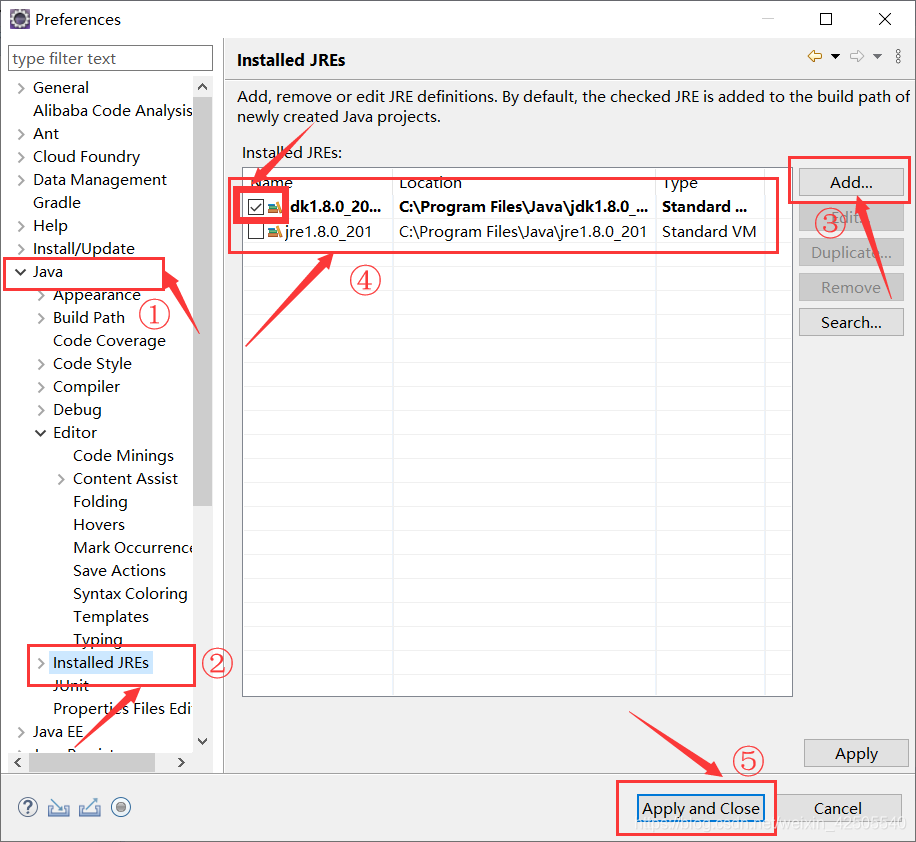Open the view menu three-dots icon
The width and height of the screenshot is (916, 842).
[898, 56]
